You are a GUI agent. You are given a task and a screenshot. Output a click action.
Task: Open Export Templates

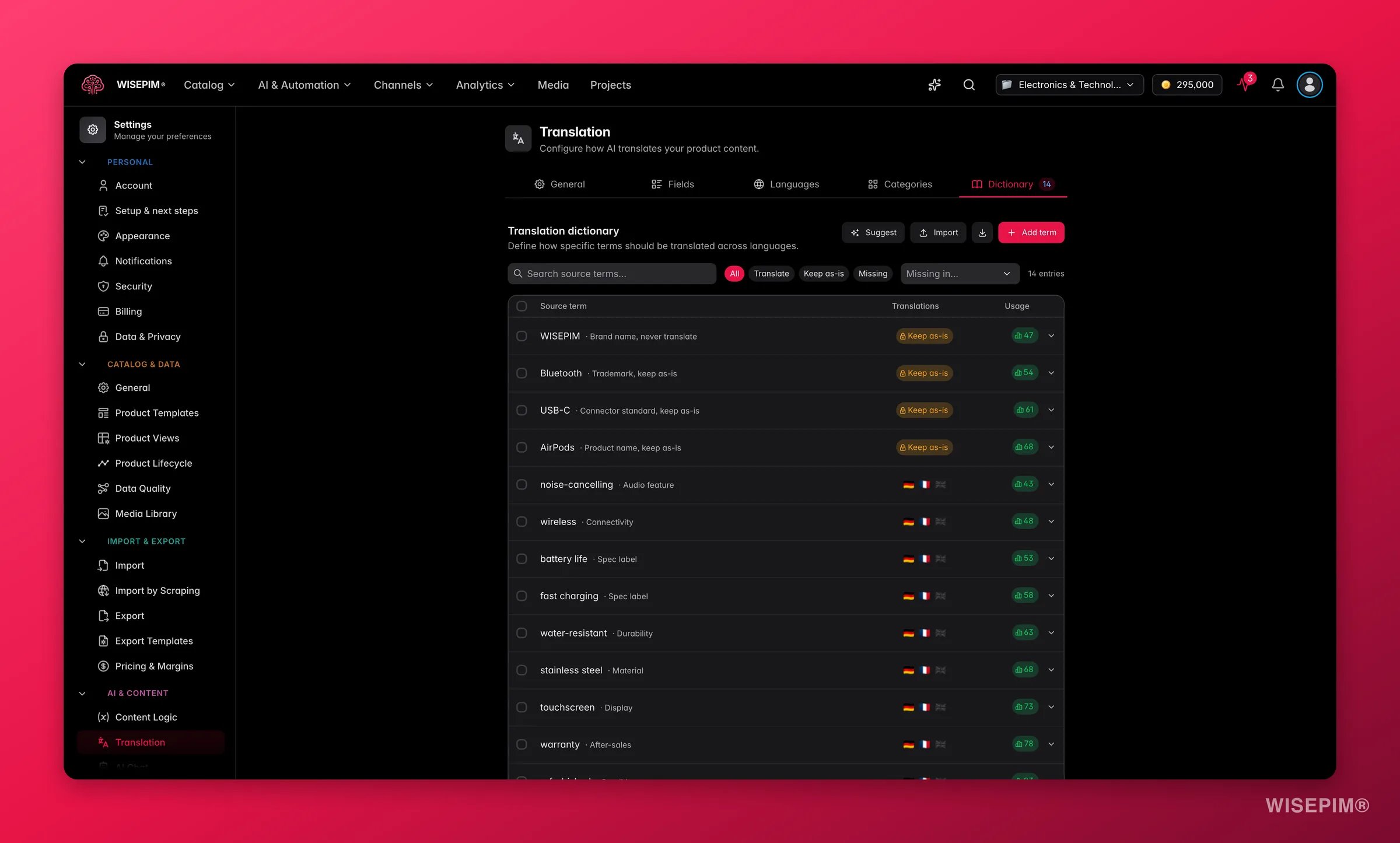[x=154, y=641]
